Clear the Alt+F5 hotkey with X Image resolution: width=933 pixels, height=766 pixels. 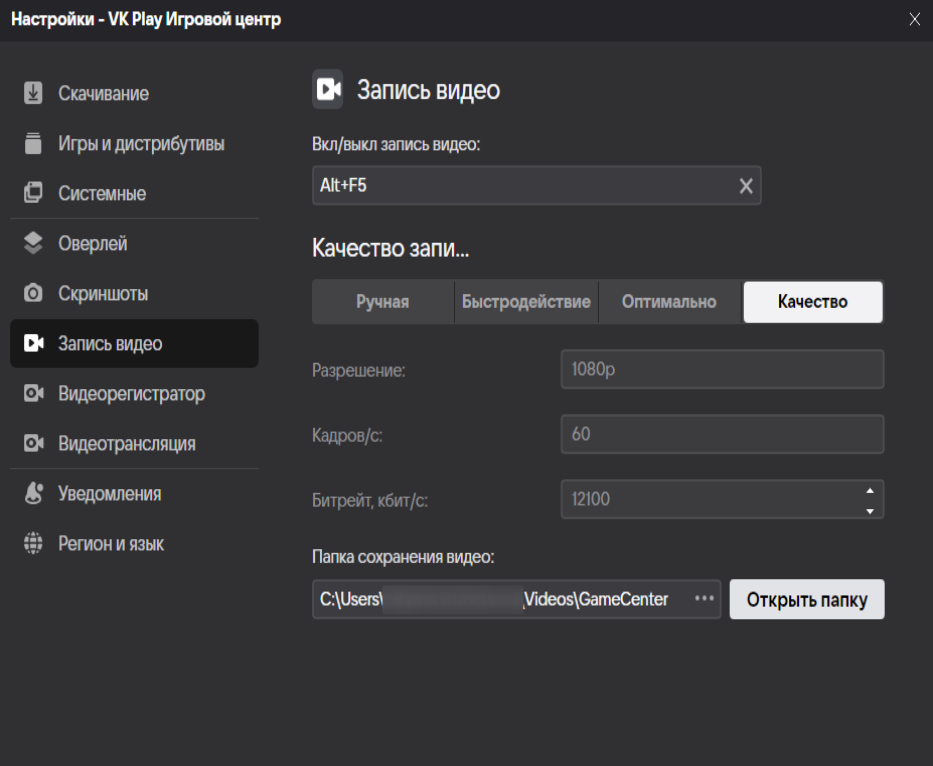point(746,186)
